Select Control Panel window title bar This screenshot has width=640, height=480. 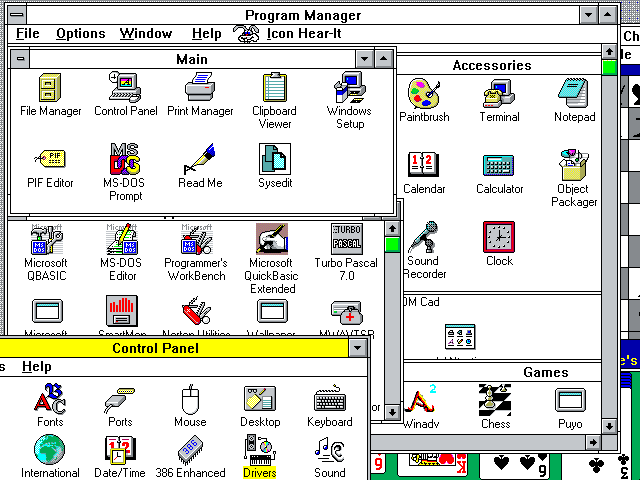174,348
